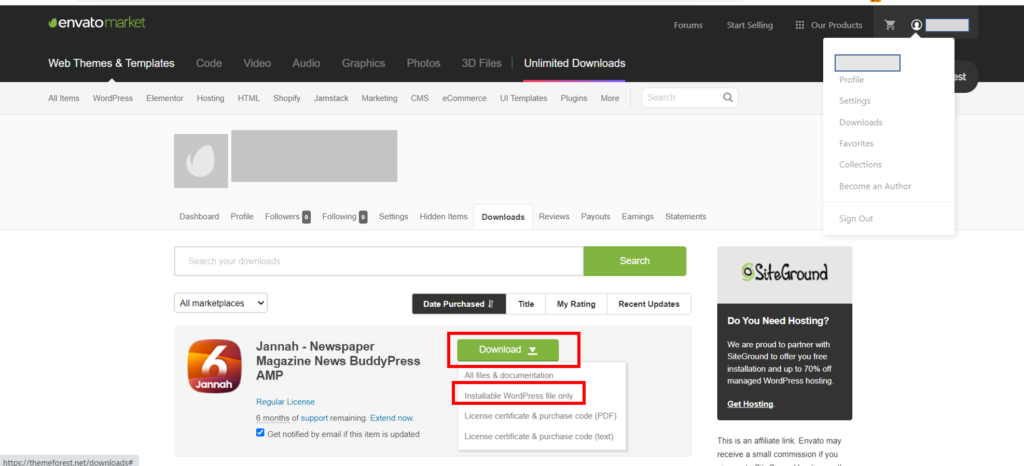1024x466 pixels.
Task: Sort downloads by Title
Action: tap(526, 304)
